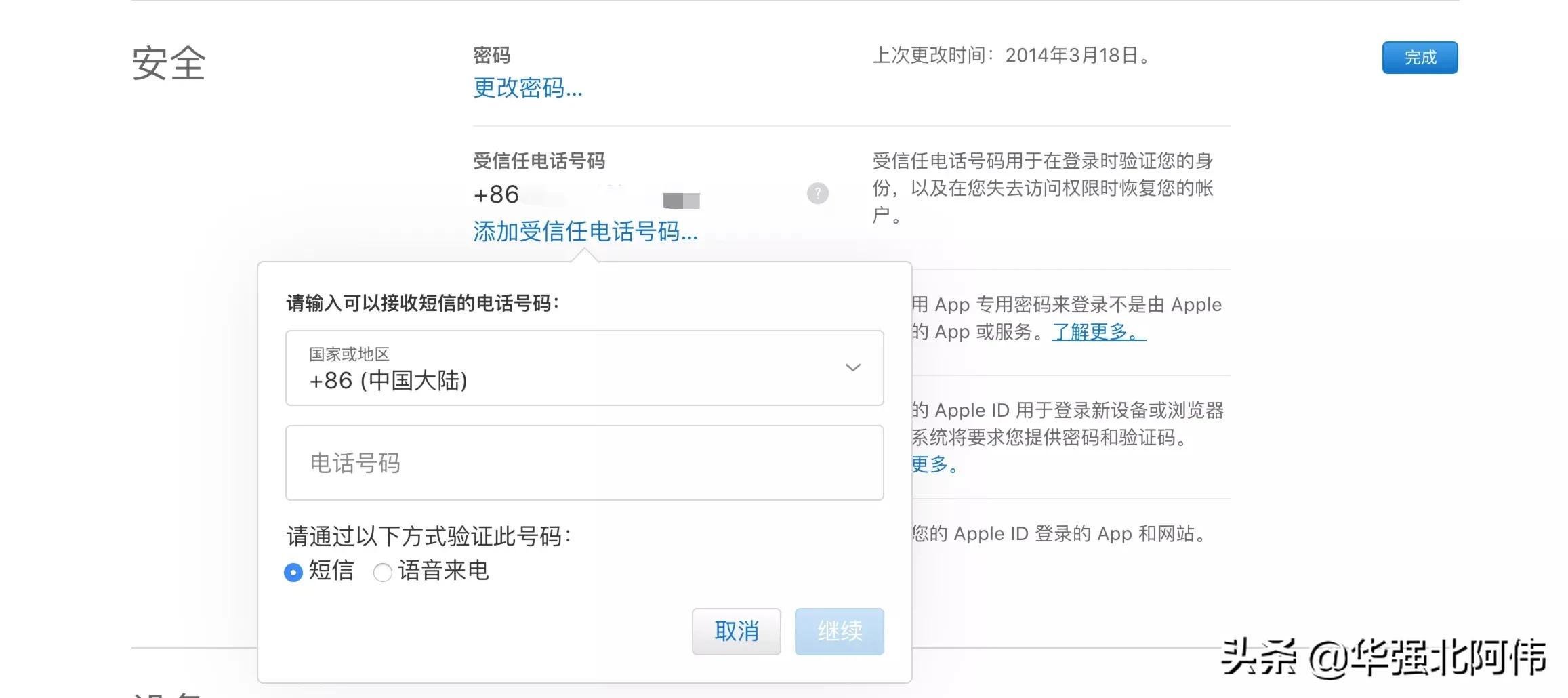Select the 短信 verification option
The width and height of the screenshot is (1568, 698).
(x=293, y=573)
